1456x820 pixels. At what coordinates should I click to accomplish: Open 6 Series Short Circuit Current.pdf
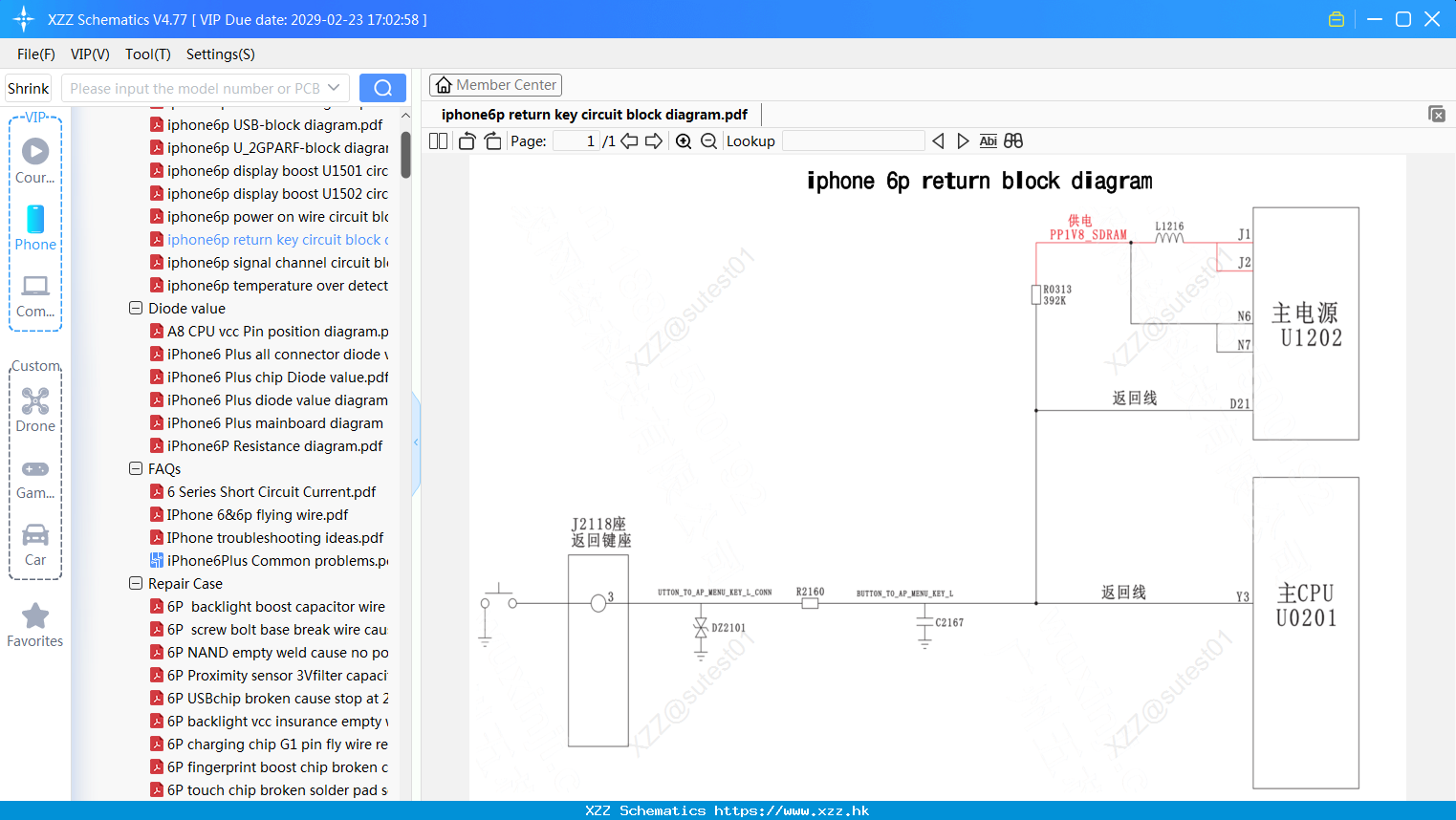pyautogui.click(x=263, y=492)
